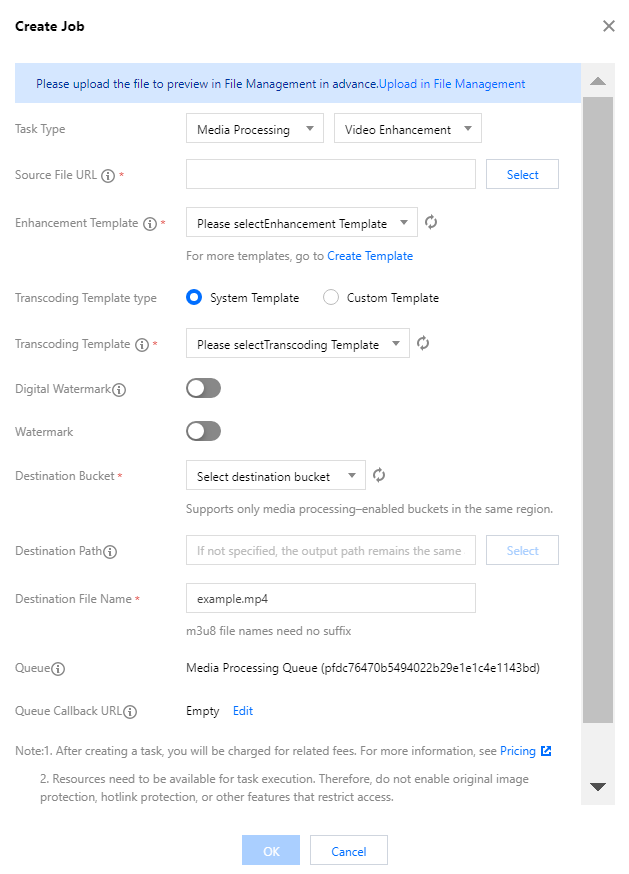Expand the Video Enhancement dropdown
This screenshot has width=629, height=874.
pyautogui.click(x=407, y=129)
